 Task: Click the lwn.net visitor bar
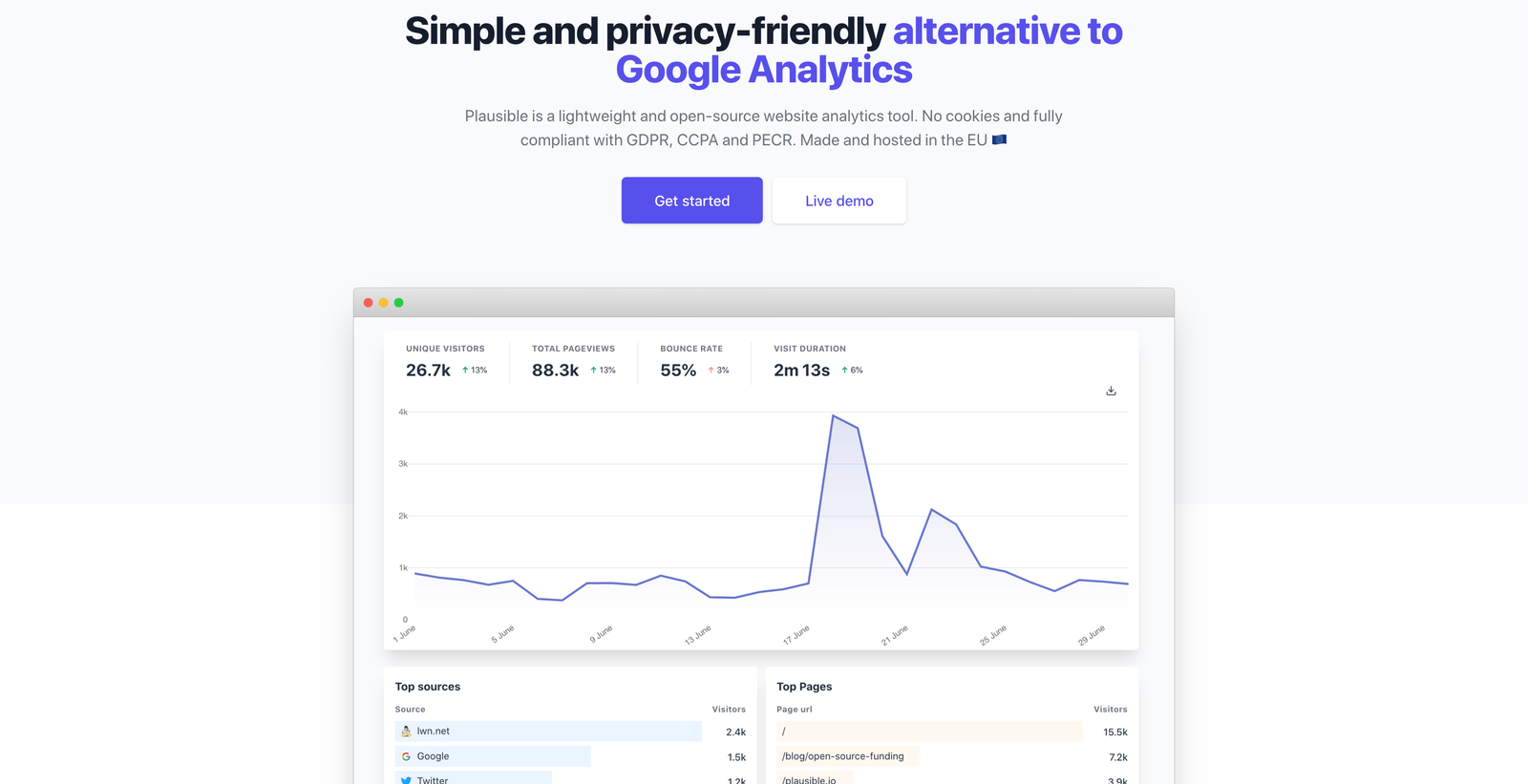click(549, 731)
